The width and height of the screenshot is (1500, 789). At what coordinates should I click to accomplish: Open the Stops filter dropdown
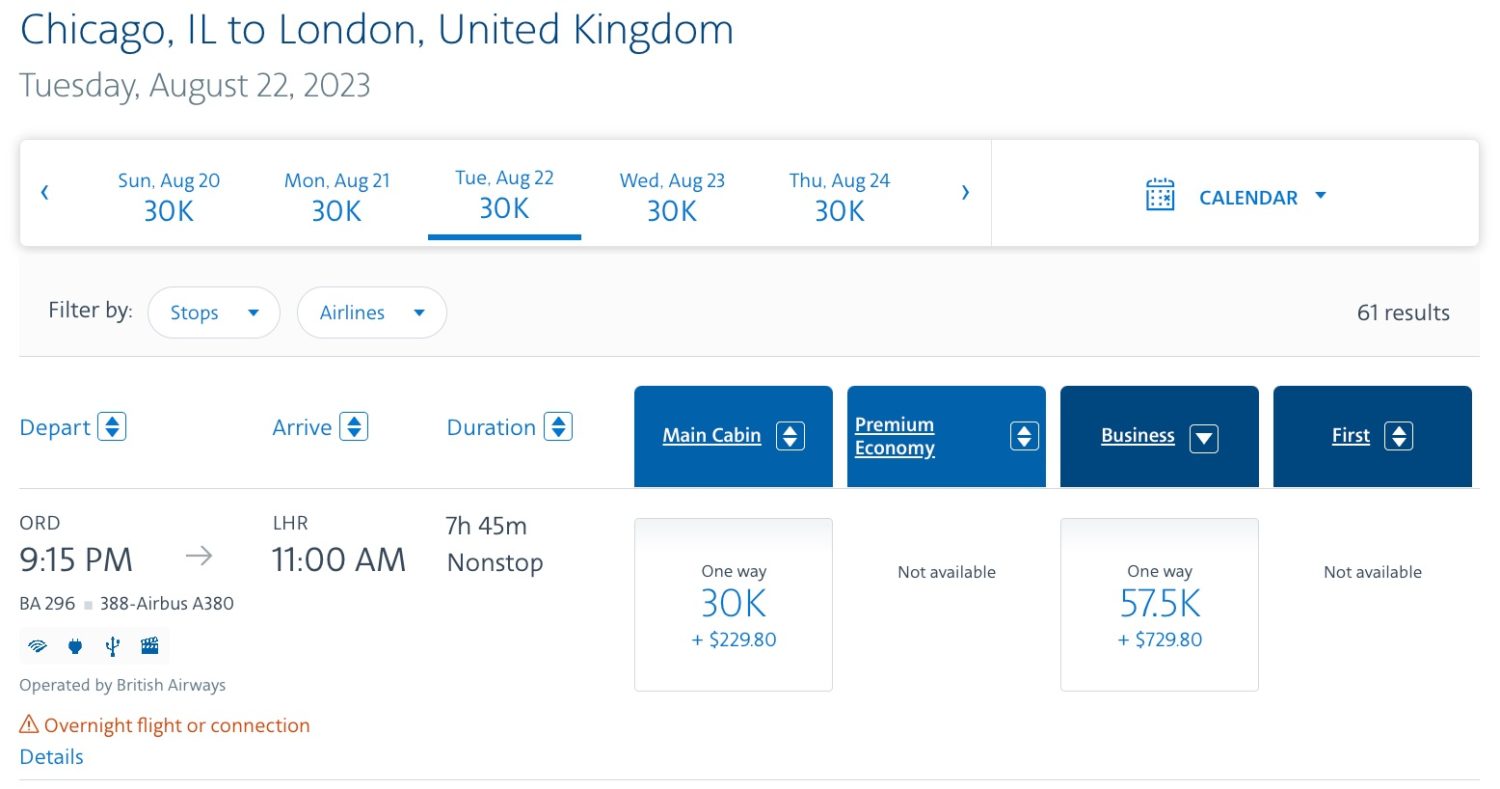(x=213, y=312)
